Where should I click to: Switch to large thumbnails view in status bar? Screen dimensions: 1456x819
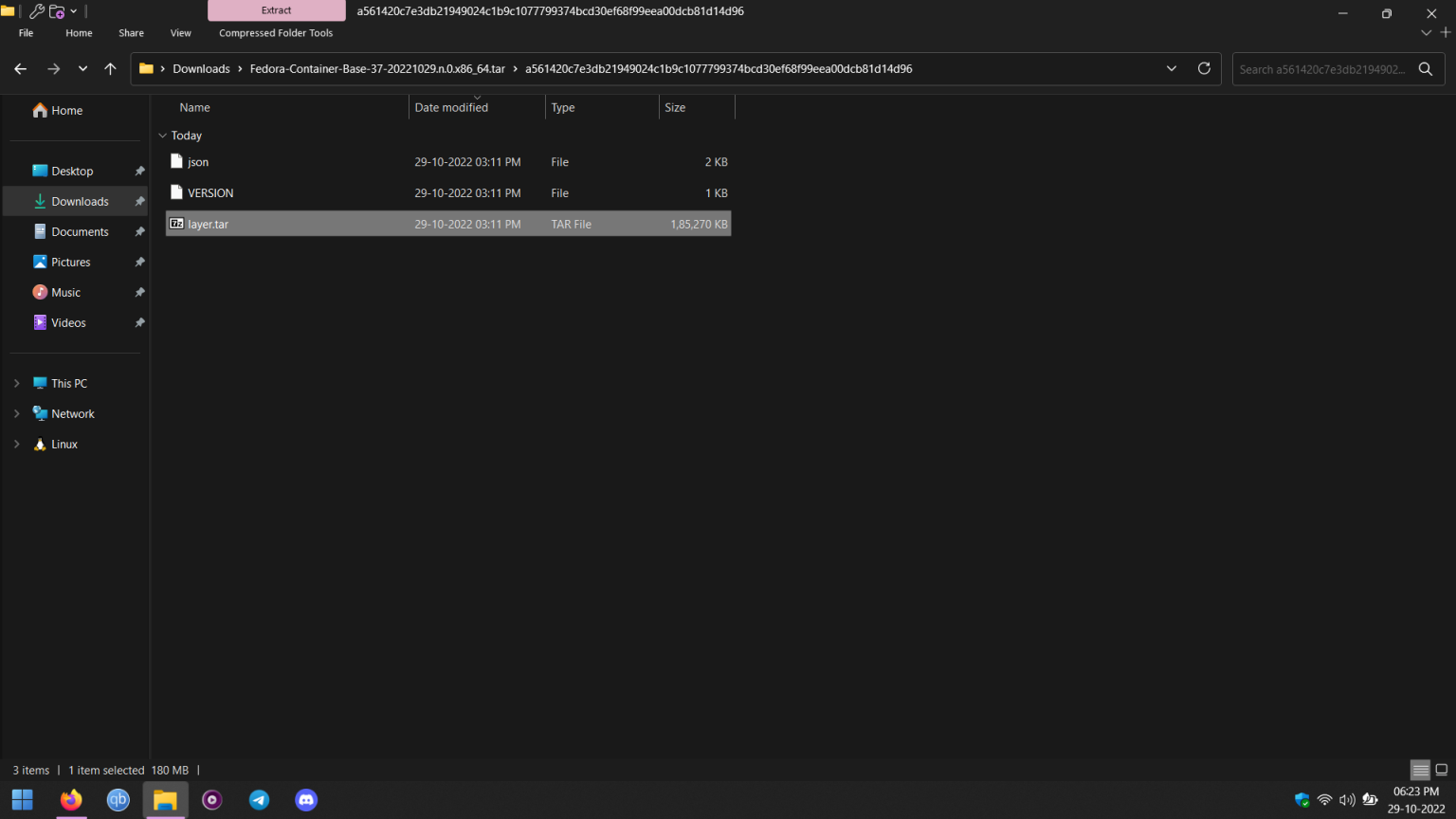pos(1442,770)
